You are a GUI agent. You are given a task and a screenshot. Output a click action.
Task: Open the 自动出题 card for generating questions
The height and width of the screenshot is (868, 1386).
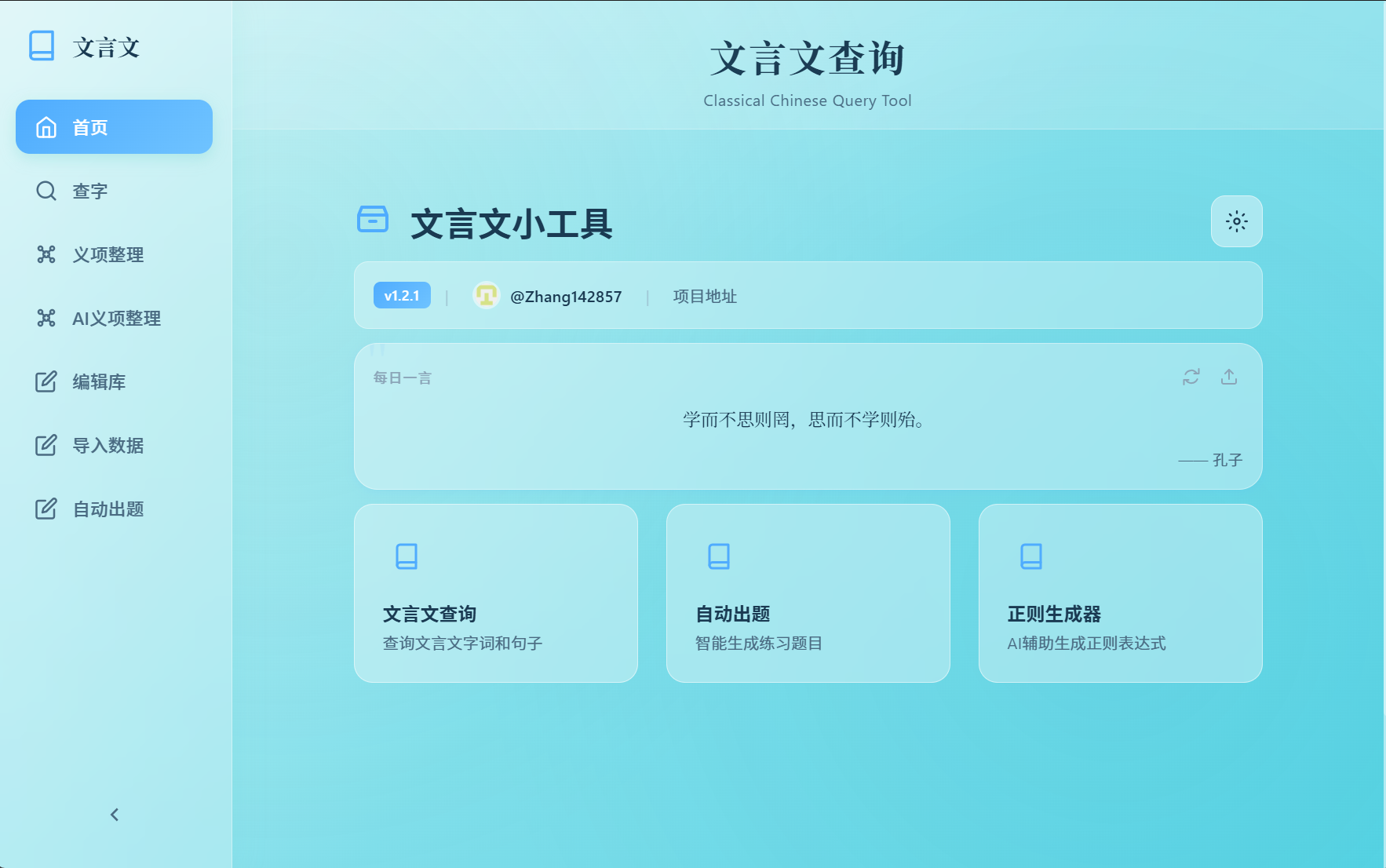[808, 594]
